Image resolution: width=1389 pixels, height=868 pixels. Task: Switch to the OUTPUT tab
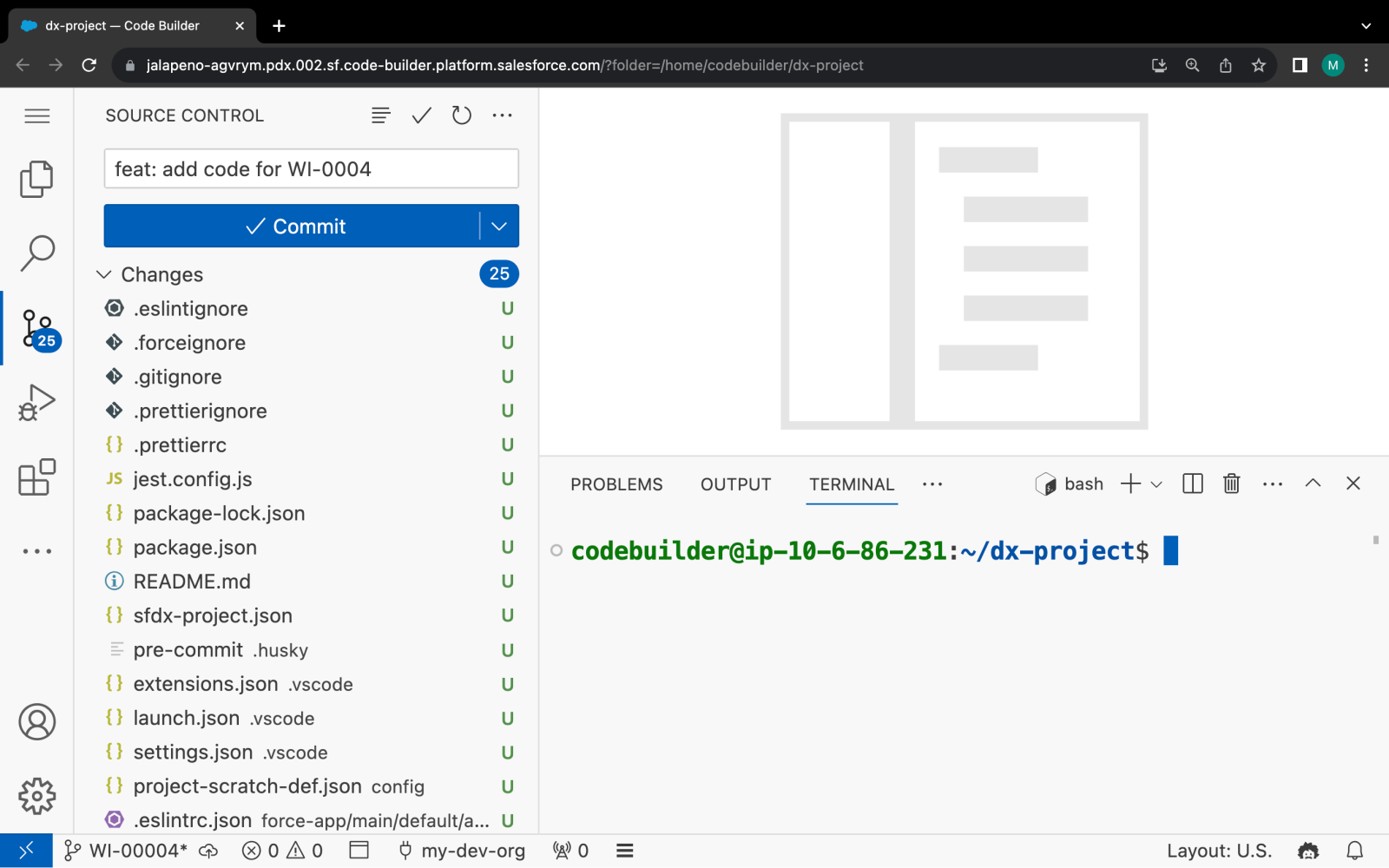pyautogui.click(x=736, y=484)
